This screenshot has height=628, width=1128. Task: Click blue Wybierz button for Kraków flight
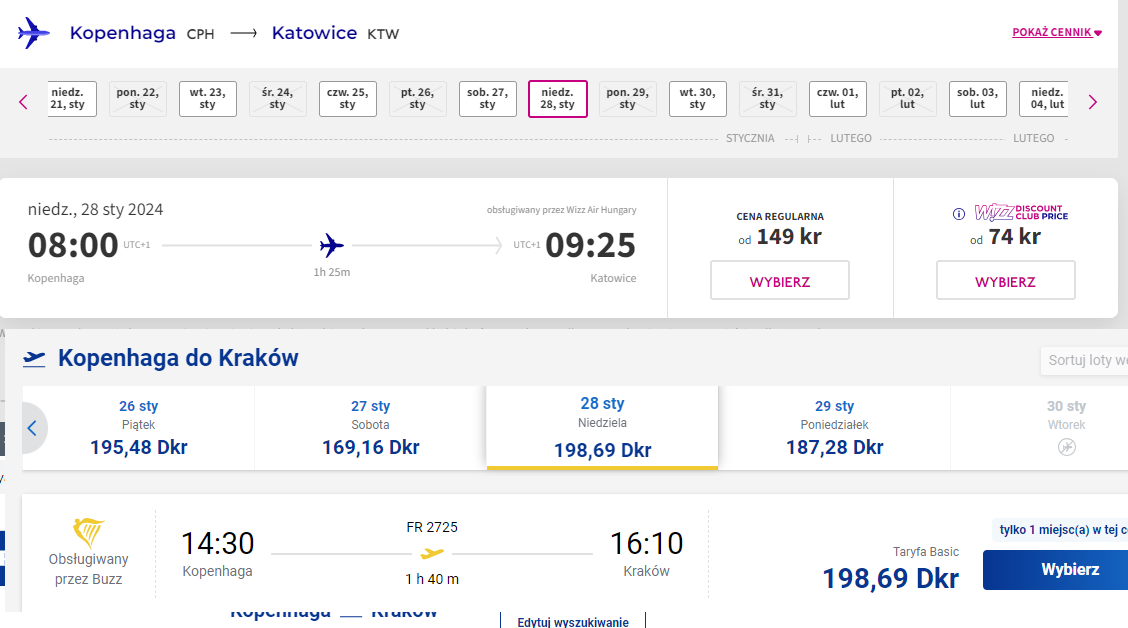coord(1055,570)
